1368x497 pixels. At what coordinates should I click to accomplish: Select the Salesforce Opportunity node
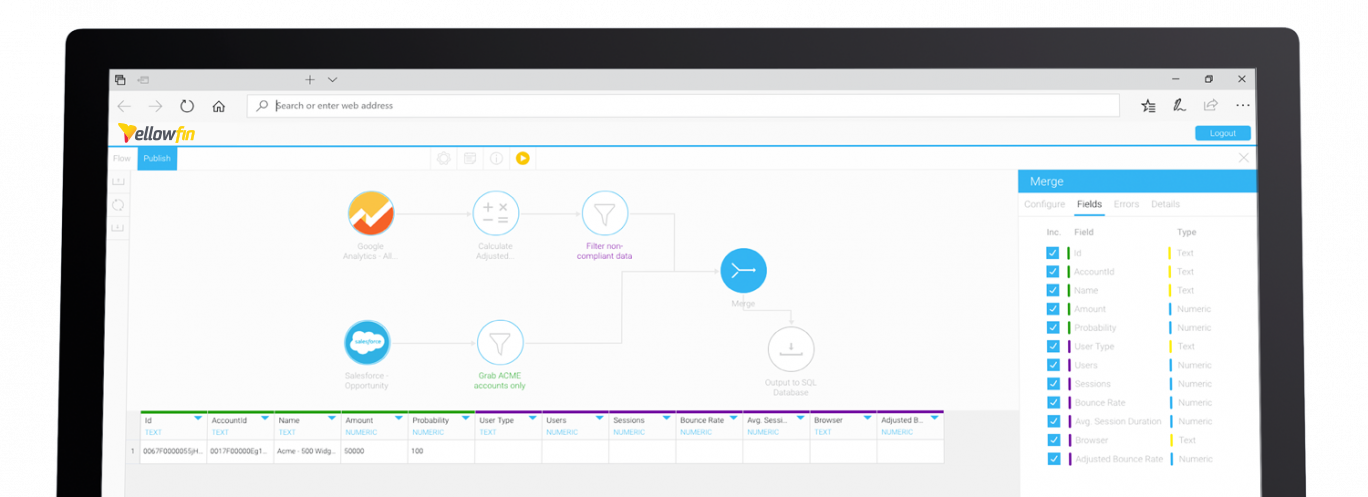(x=366, y=343)
